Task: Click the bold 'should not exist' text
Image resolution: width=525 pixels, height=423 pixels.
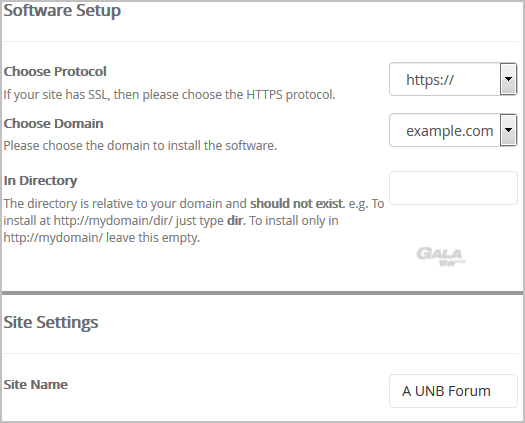Action: tap(297, 203)
